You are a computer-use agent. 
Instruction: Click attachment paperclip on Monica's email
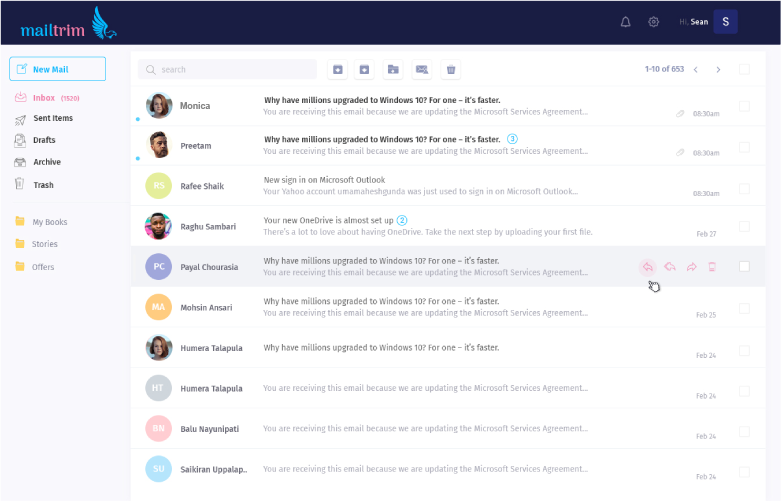(680, 114)
